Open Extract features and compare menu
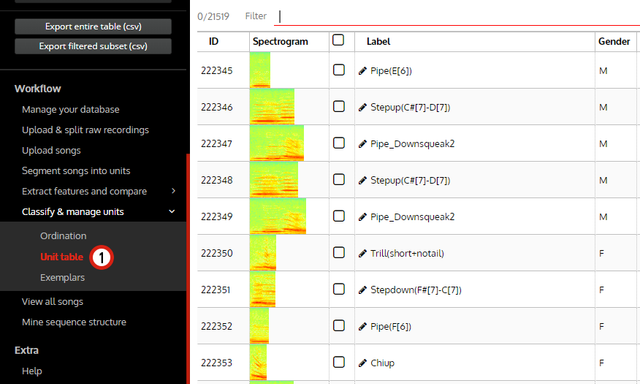Screen dimensions: 640x384 pyautogui.click(x=84, y=191)
